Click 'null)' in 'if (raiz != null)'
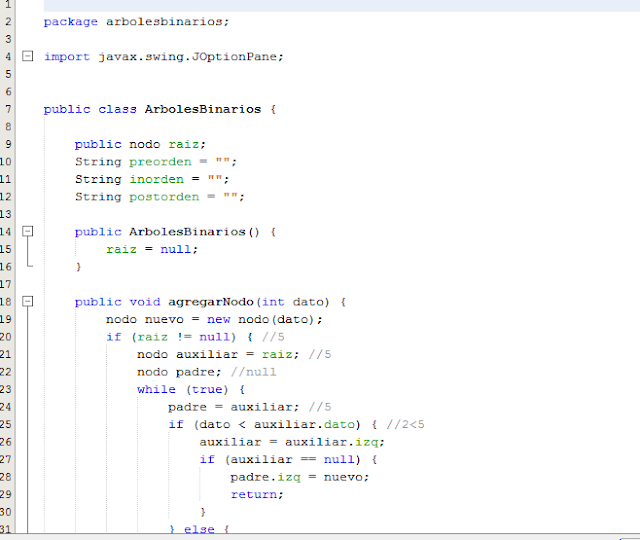This screenshot has width=640, height=540. 218,337
